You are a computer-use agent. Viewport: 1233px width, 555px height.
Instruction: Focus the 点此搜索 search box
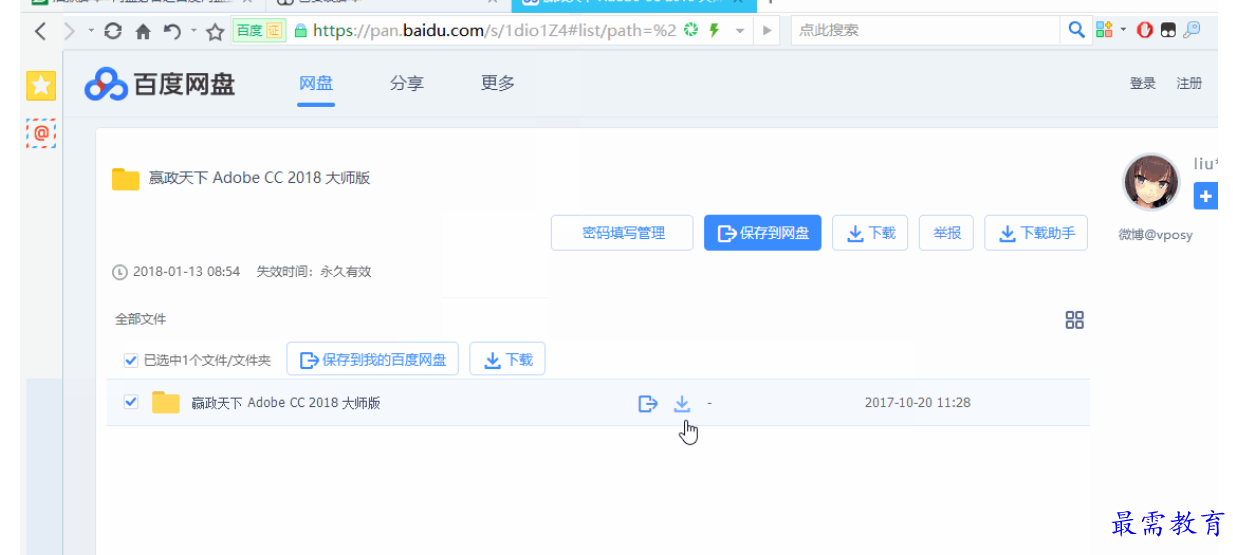point(925,30)
